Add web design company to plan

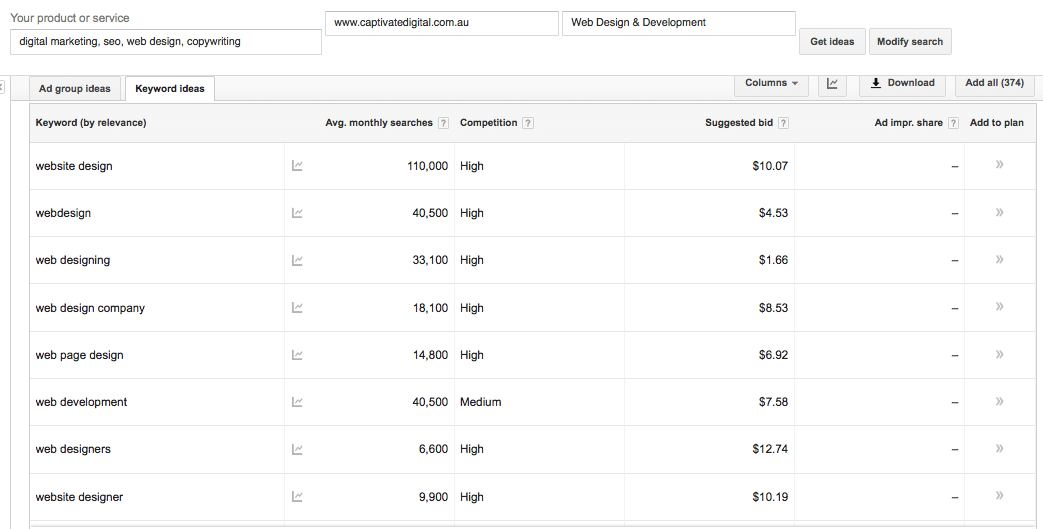click(999, 307)
